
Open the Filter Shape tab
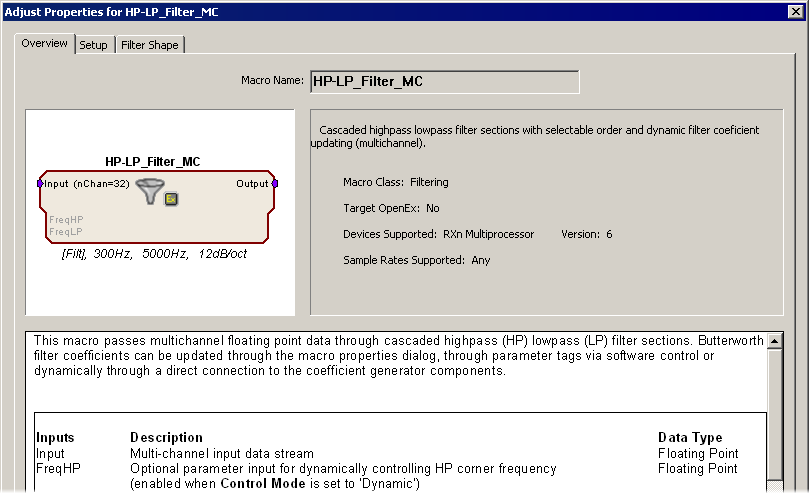tap(150, 45)
